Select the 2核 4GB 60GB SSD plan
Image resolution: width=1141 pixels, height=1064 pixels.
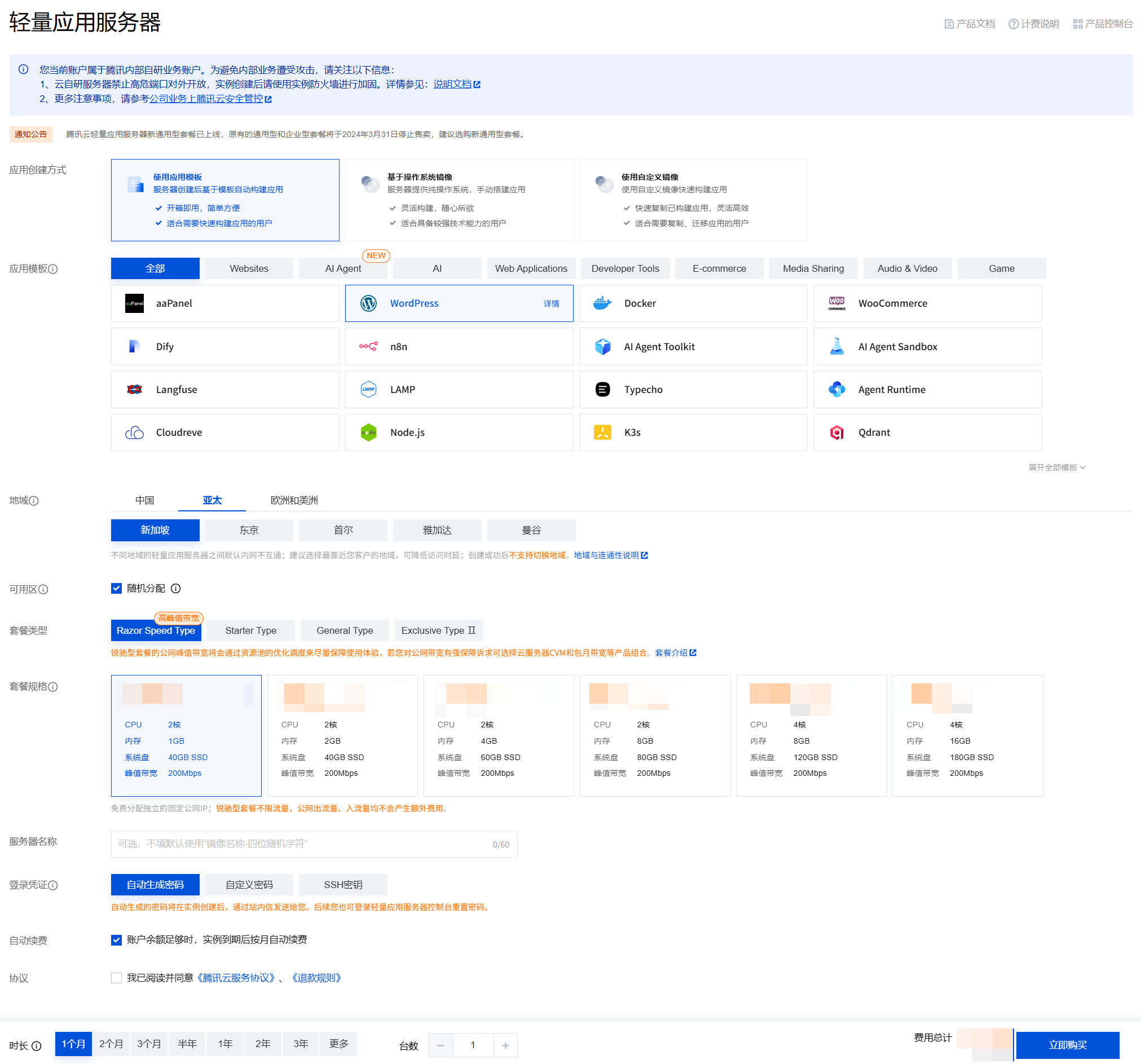tap(498, 735)
